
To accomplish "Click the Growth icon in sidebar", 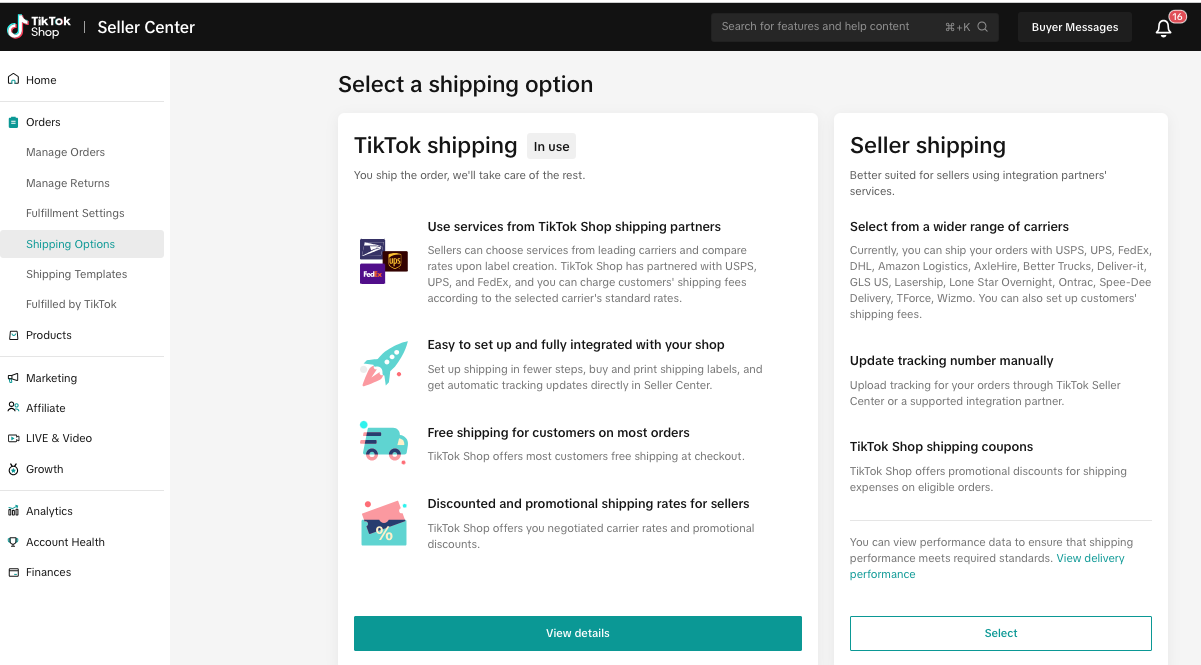I will click(x=13, y=469).
